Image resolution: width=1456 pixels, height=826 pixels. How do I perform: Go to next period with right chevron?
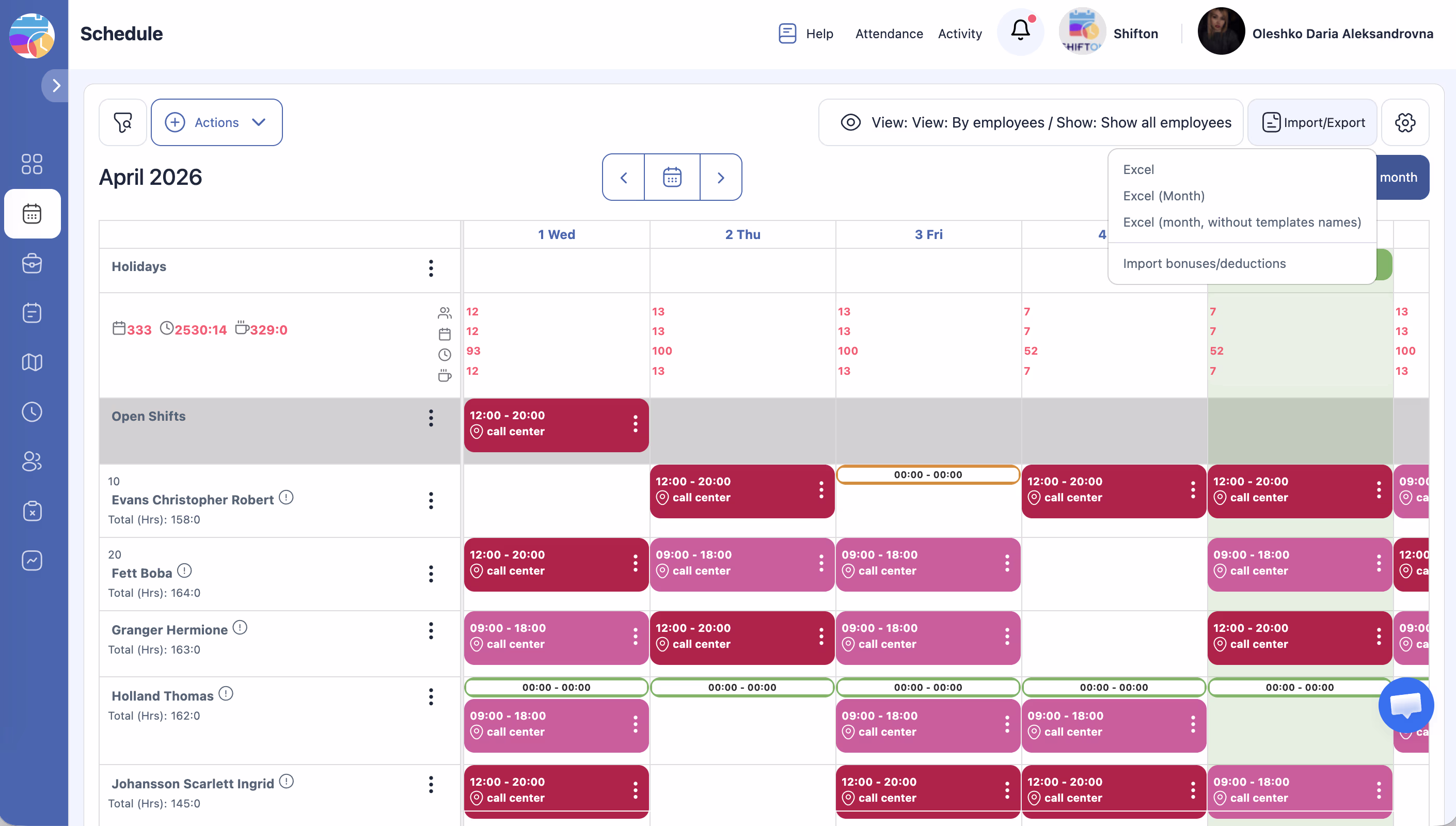pos(720,178)
